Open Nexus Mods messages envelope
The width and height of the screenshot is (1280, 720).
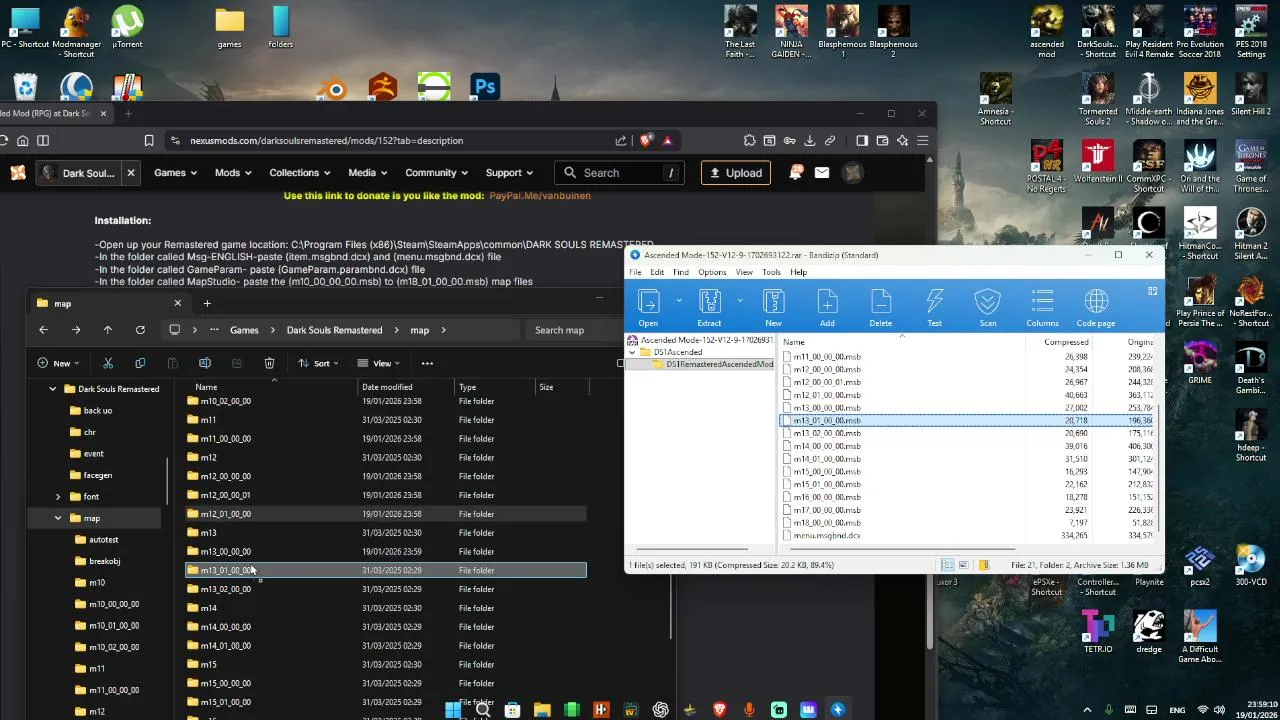[x=822, y=173]
